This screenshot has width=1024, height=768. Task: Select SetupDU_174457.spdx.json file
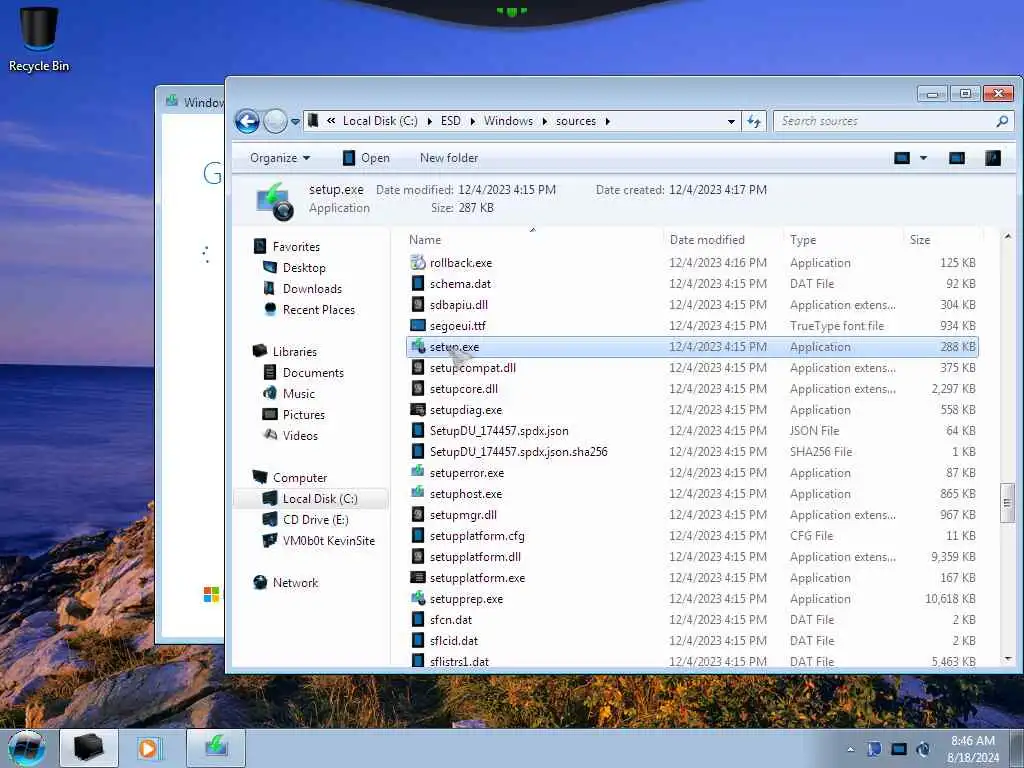pyautogui.click(x=499, y=431)
